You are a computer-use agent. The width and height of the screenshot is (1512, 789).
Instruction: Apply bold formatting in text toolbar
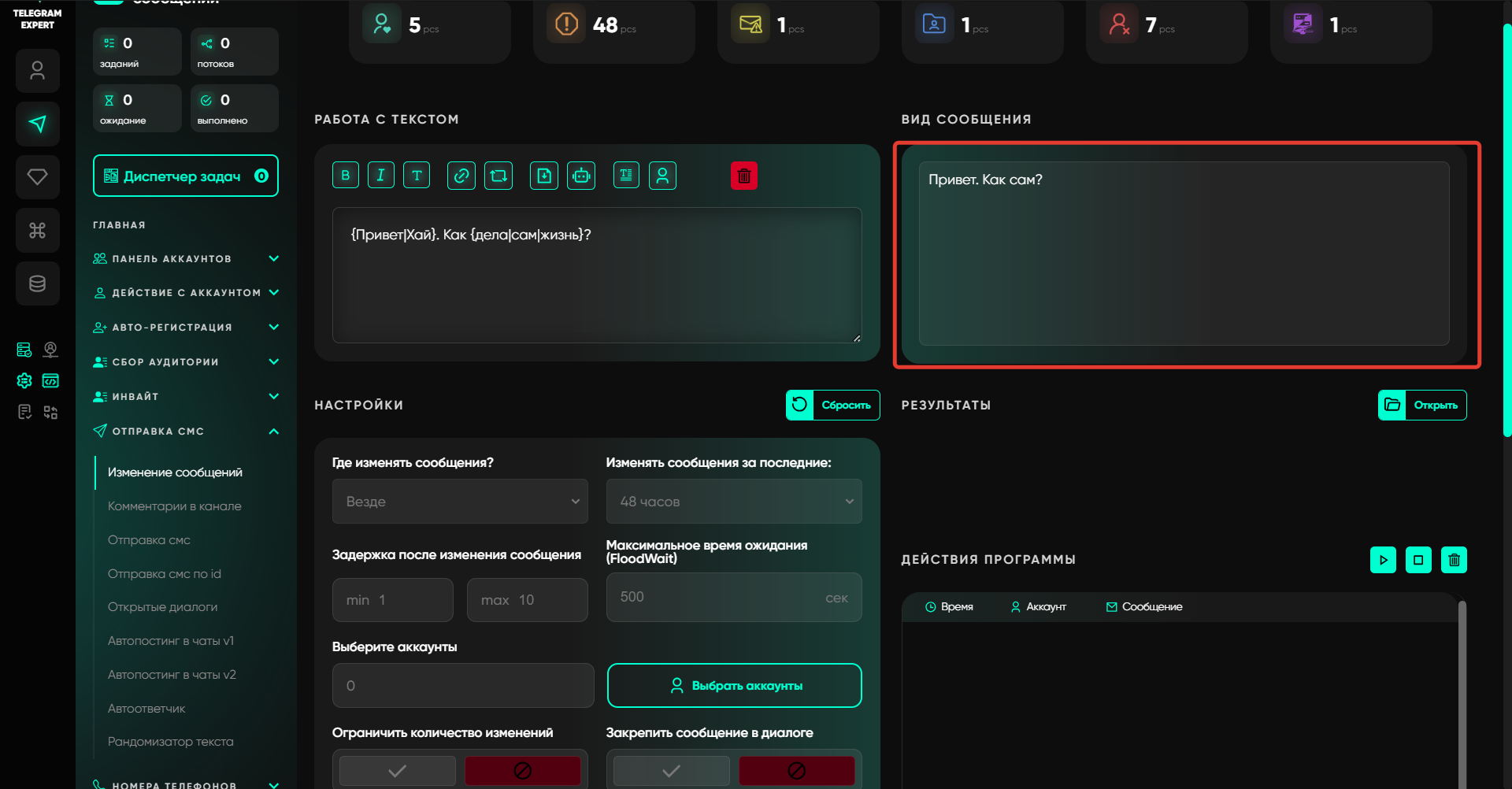tap(345, 176)
